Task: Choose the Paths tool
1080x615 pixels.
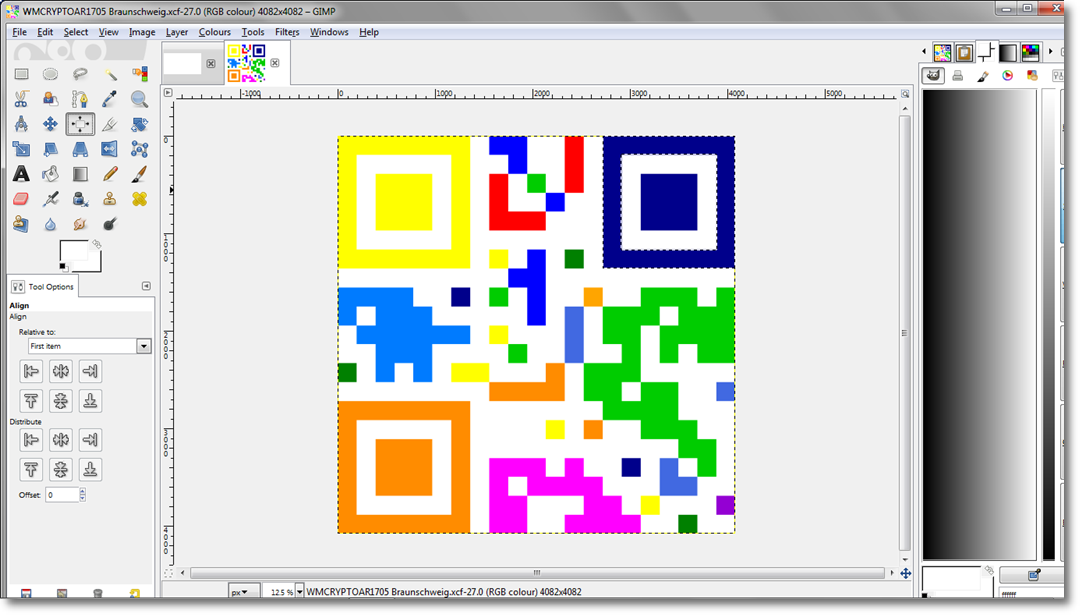Action: pos(80,99)
